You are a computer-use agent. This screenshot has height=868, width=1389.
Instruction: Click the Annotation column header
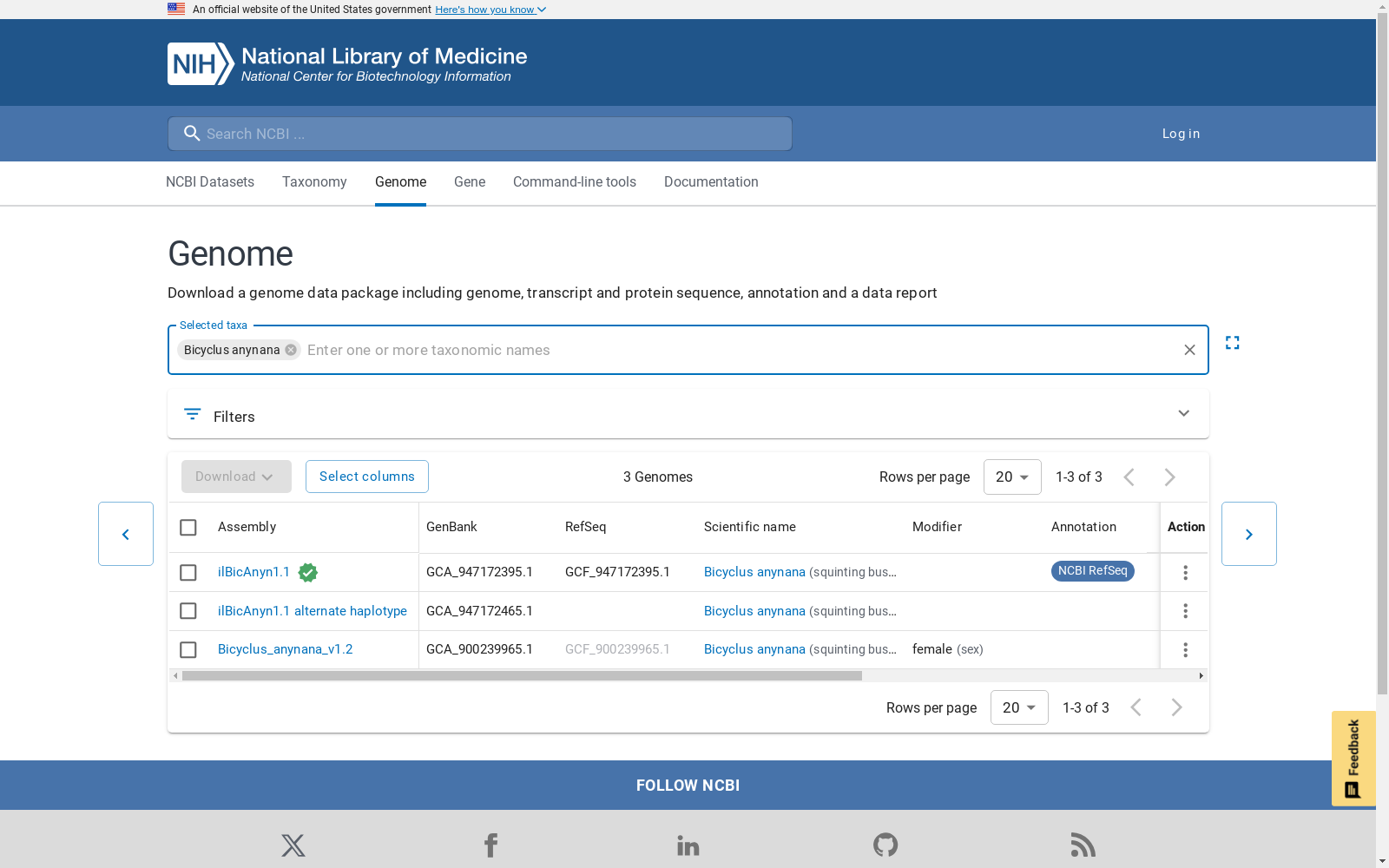[x=1083, y=527]
